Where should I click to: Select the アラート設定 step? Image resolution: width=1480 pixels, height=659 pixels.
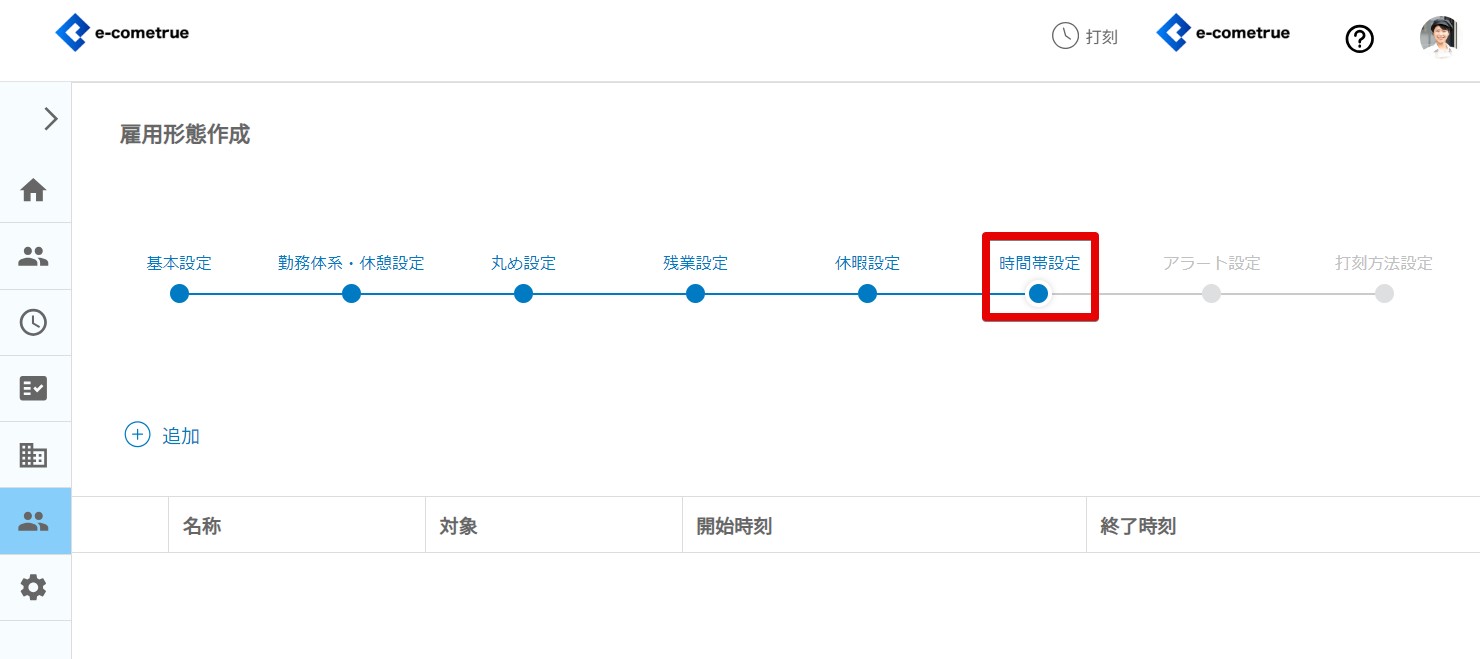click(x=1211, y=293)
